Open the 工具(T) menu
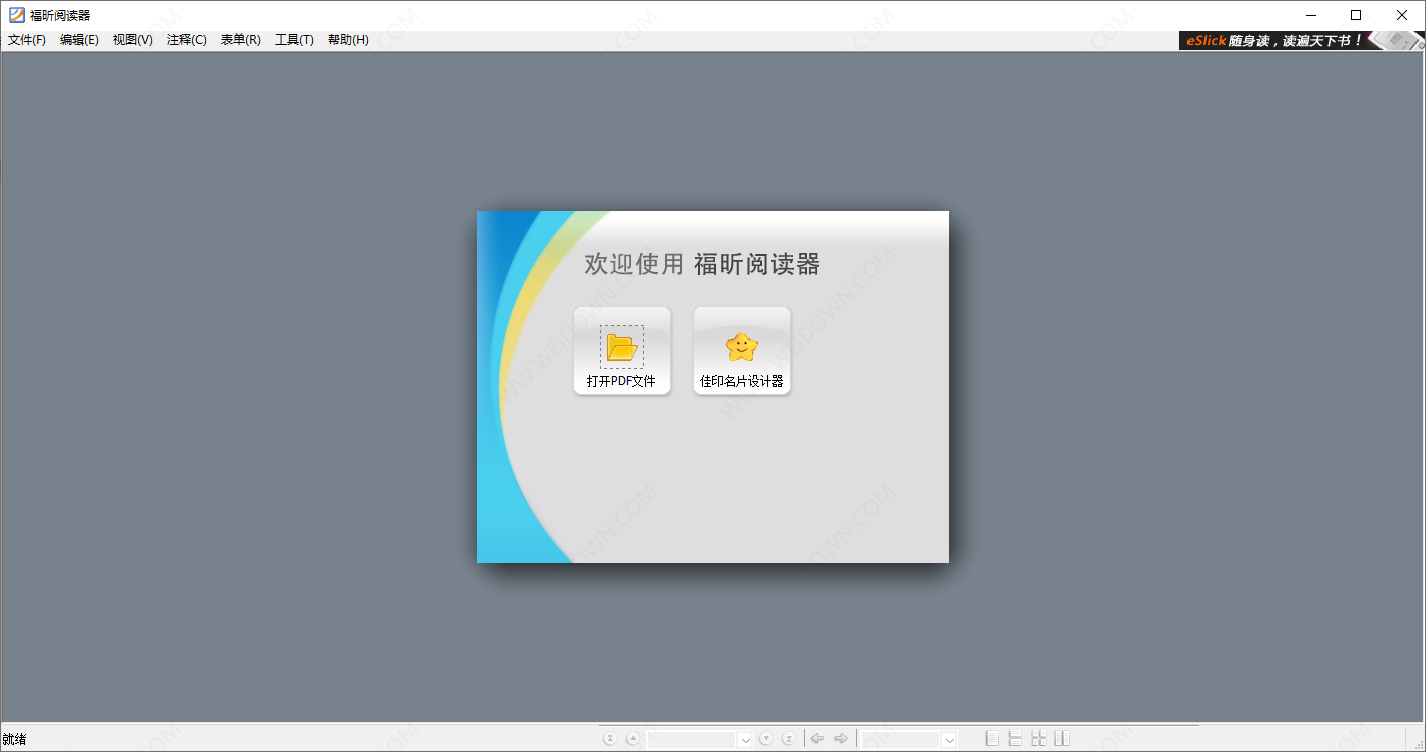The width and height of the screenshot is (1426, 752). click(295, 40)
